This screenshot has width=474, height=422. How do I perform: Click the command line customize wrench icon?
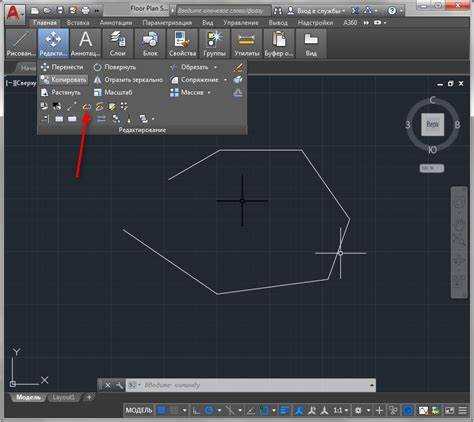pos(119,386)
